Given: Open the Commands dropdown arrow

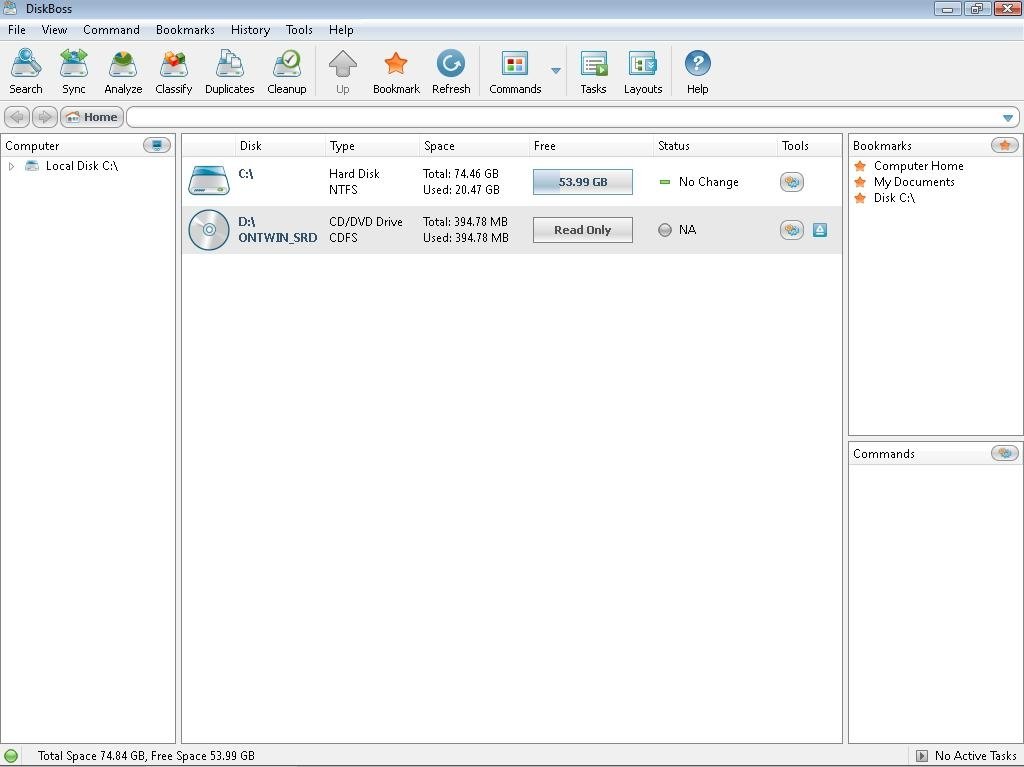Looking at the screenshot, I should (556, 71).
